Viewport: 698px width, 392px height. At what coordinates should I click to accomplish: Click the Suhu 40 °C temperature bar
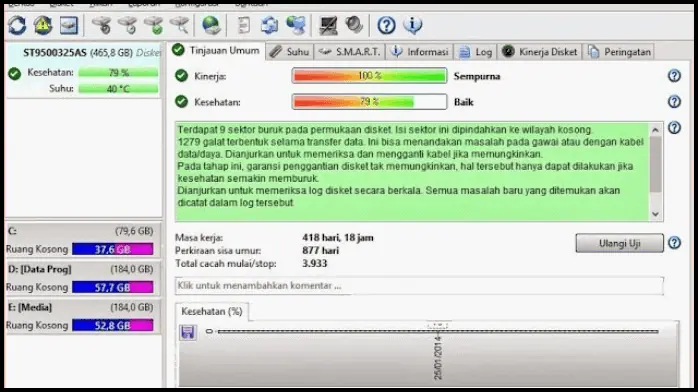[x=118, y=89]
